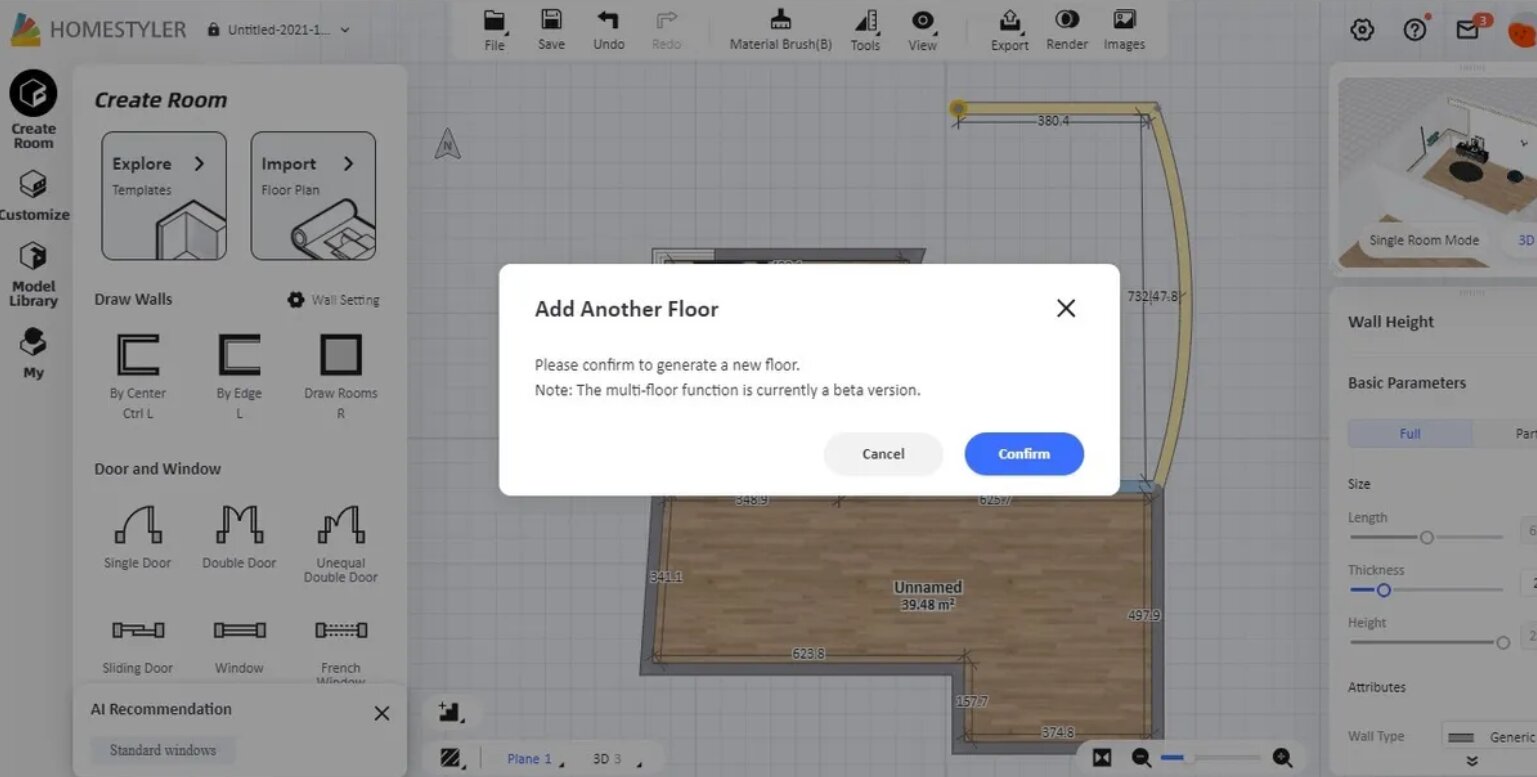Viewport: 1537px width, 777px height.
Task: Click the user avatar
Action: 1521,32
